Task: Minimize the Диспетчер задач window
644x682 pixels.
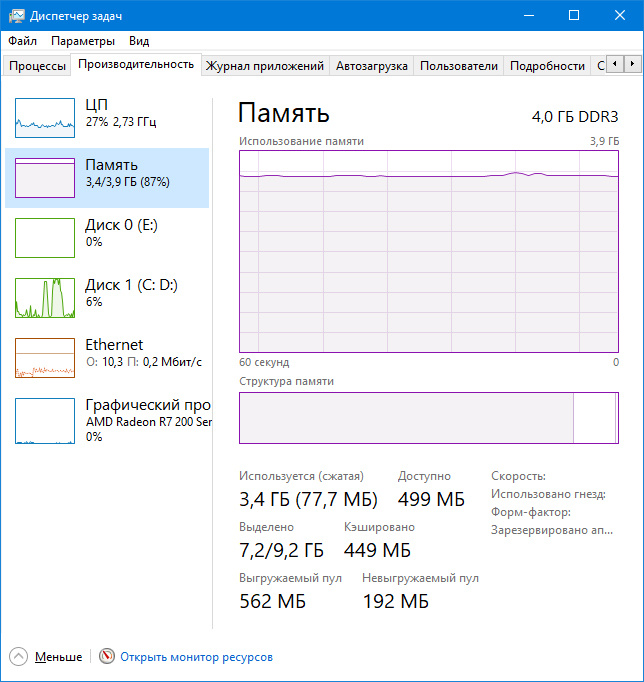Action: click(x=529, y=16)
